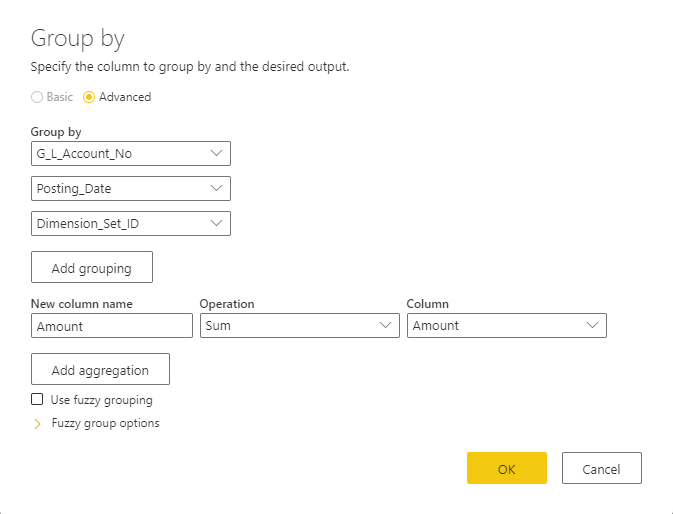Click the Add grouping button
The height and width of the screenshot is (514, 673).
point(92,267)
